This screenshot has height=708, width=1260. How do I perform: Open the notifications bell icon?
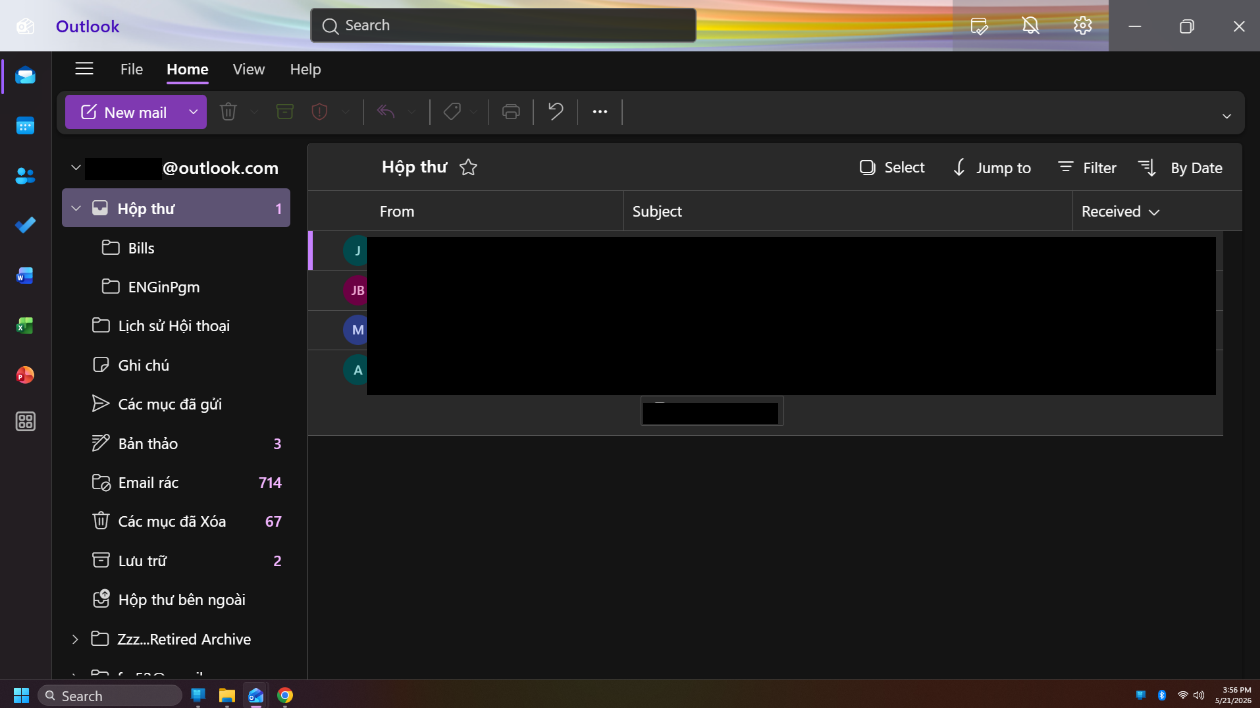pyautogui.click(x=1031, y=26)
